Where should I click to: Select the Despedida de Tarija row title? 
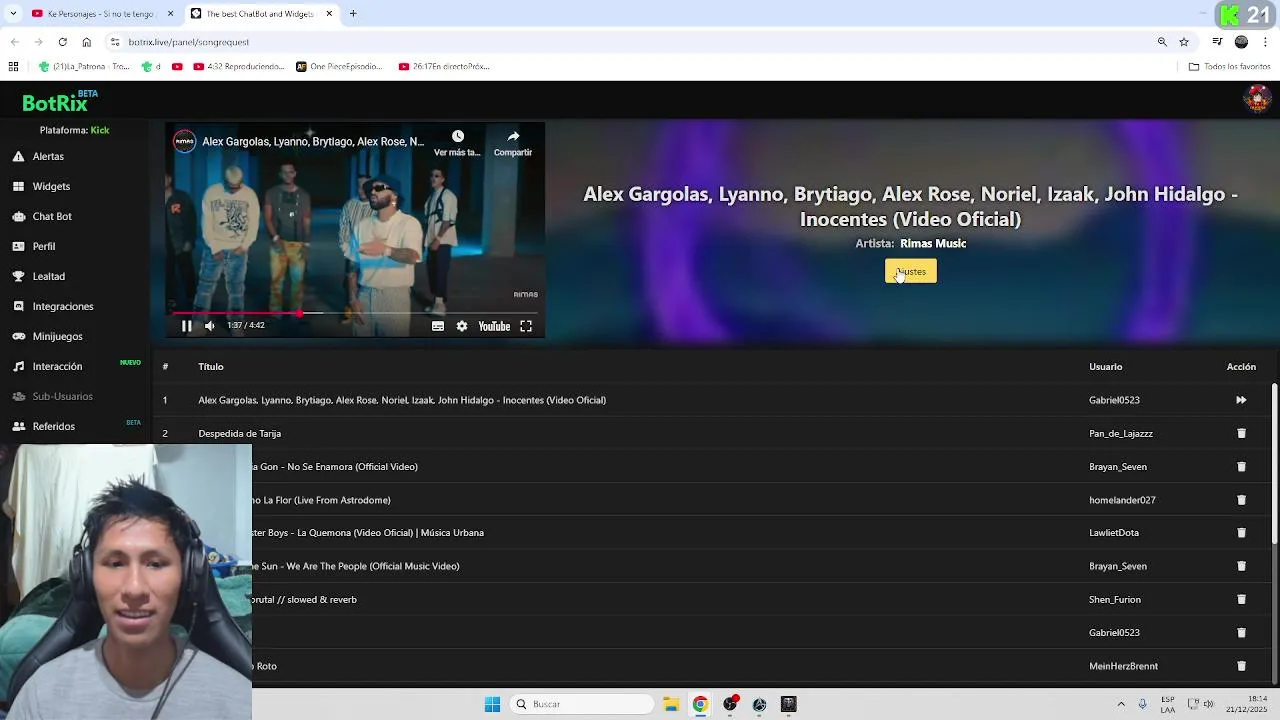(x=239, y=434)
